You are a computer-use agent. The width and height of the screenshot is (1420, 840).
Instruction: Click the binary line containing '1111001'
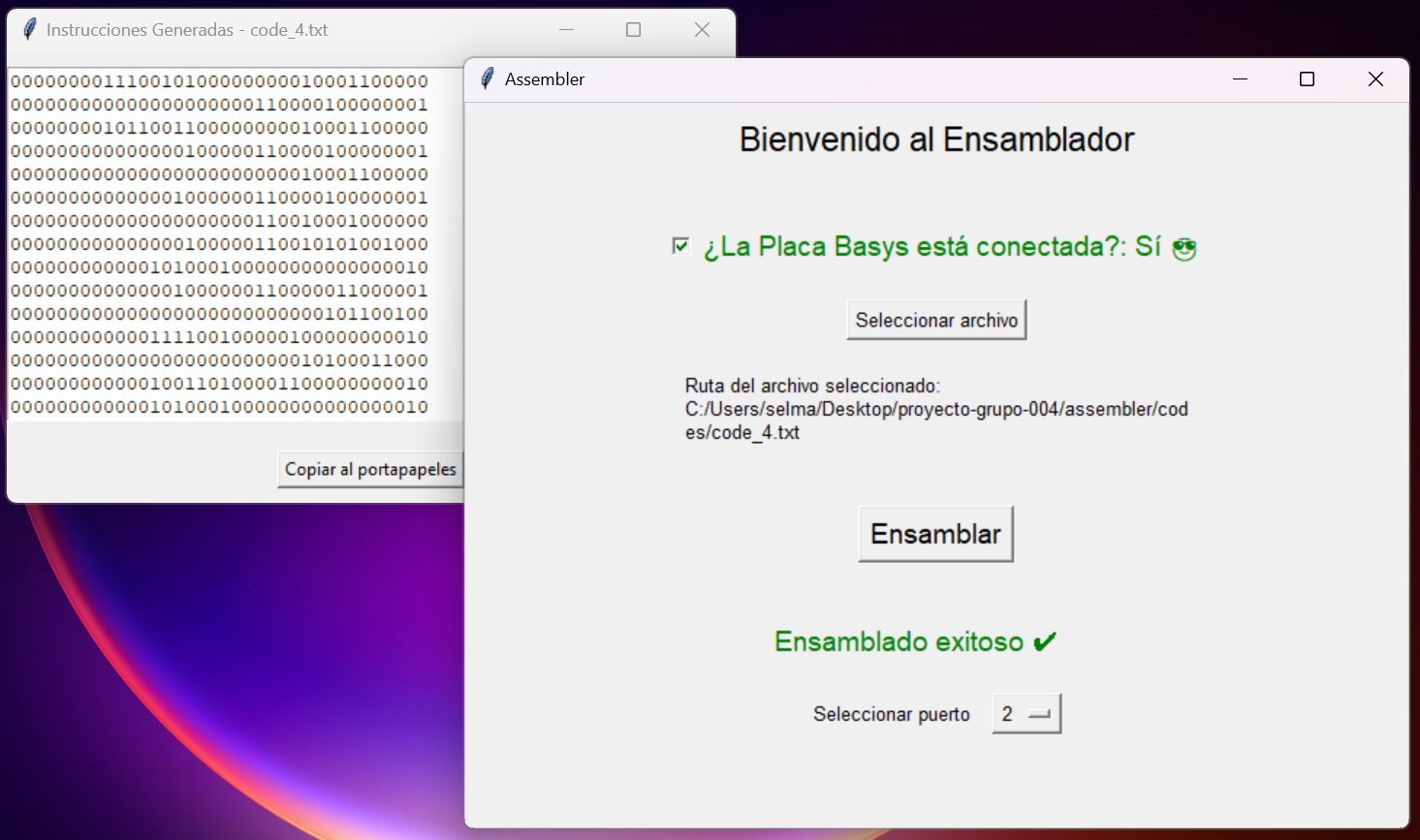pyautogui.click(x=219, y=337)
